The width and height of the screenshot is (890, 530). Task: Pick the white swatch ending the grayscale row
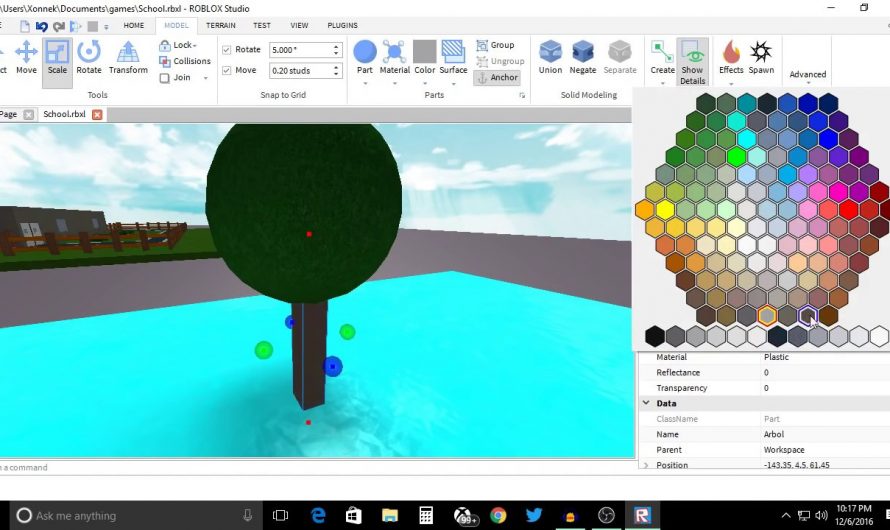pos(879,336)
